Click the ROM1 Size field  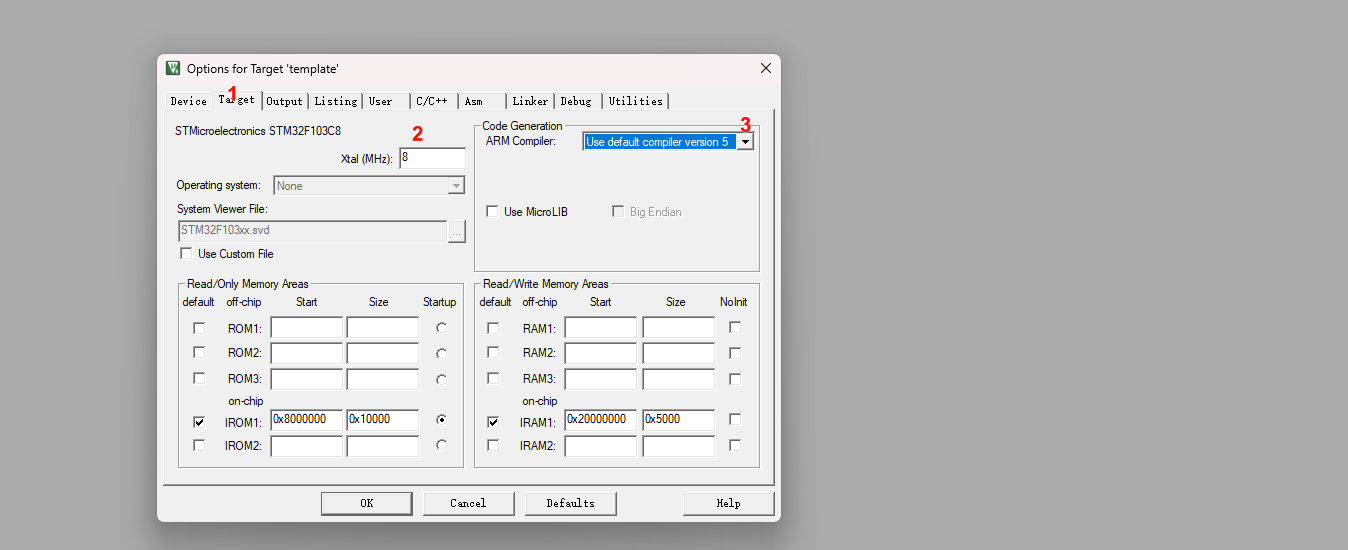[382, 328]
